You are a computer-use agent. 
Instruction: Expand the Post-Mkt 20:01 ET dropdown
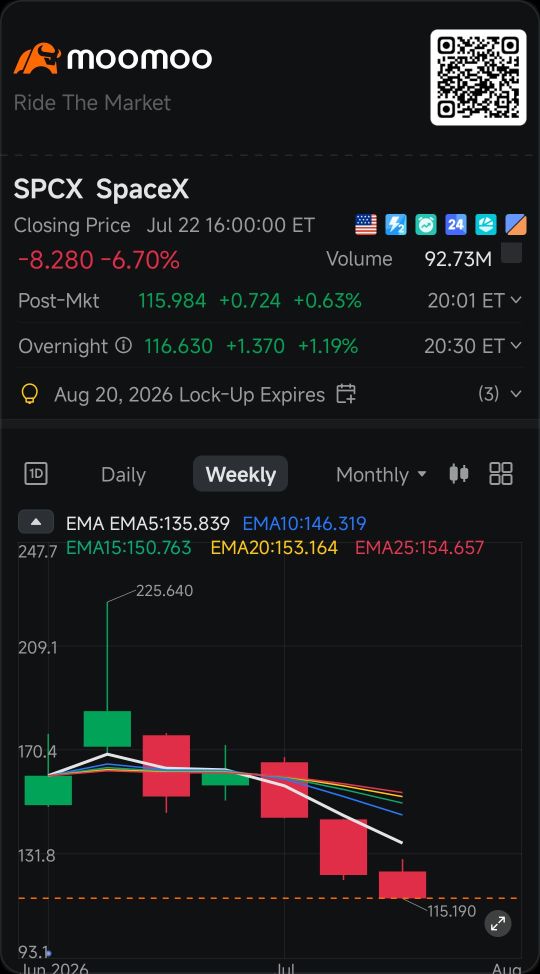click(516, 301)
